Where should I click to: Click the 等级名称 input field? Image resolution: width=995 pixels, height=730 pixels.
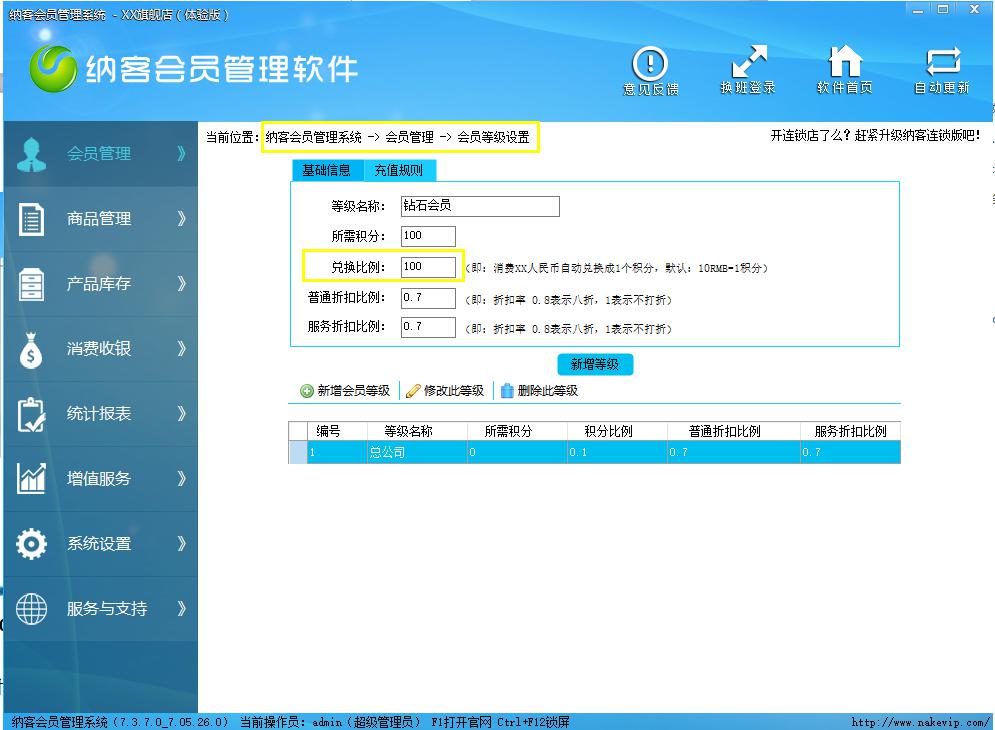pyautogui.click(x=479, y=206)
